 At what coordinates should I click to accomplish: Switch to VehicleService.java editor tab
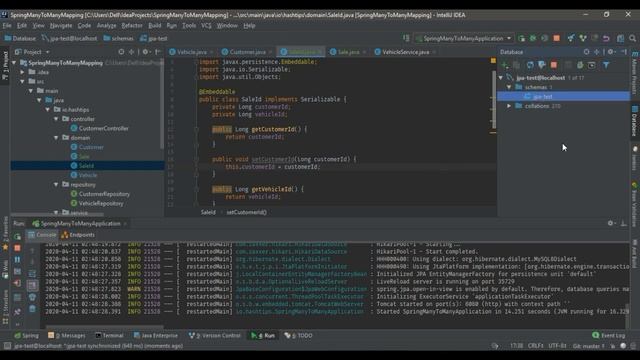[x=405, y=52]
